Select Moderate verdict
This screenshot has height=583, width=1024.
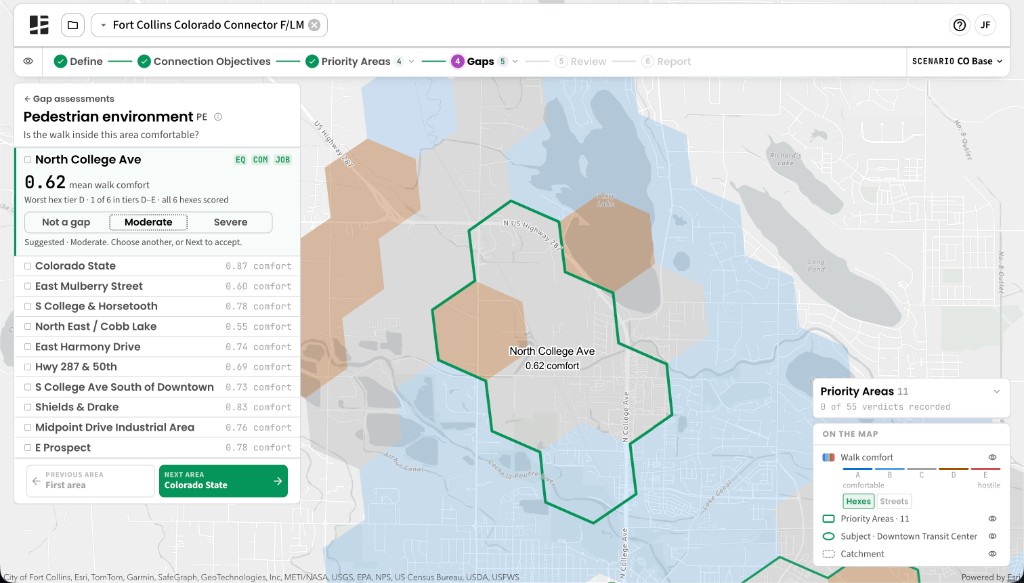coord(148,222)
